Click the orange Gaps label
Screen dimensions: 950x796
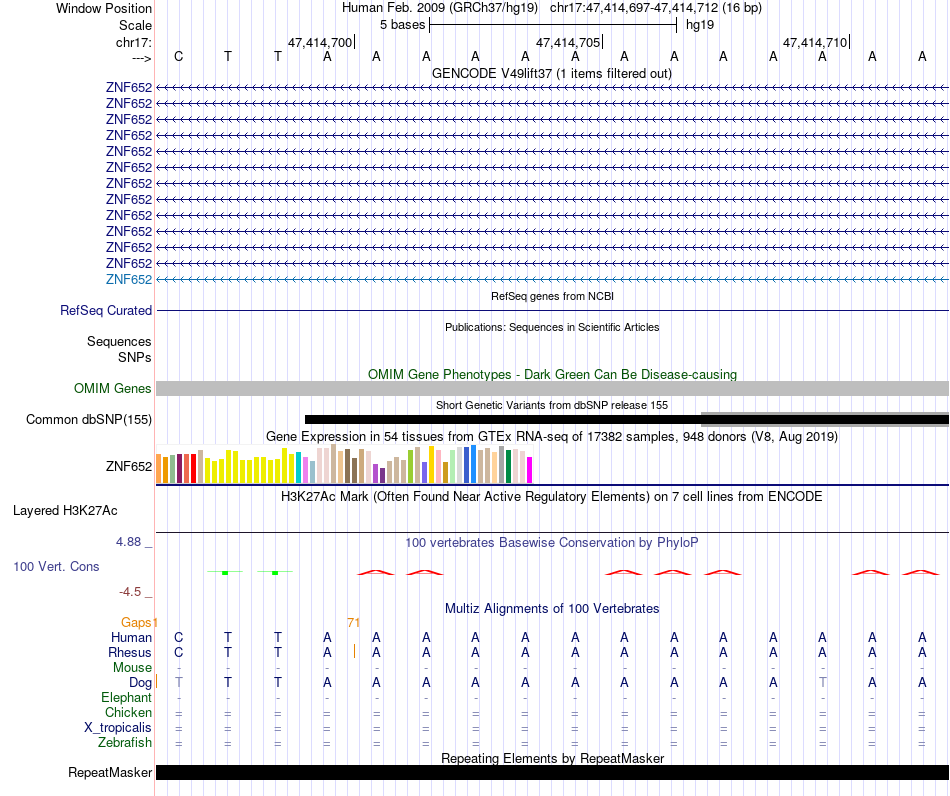click(136, 622)
